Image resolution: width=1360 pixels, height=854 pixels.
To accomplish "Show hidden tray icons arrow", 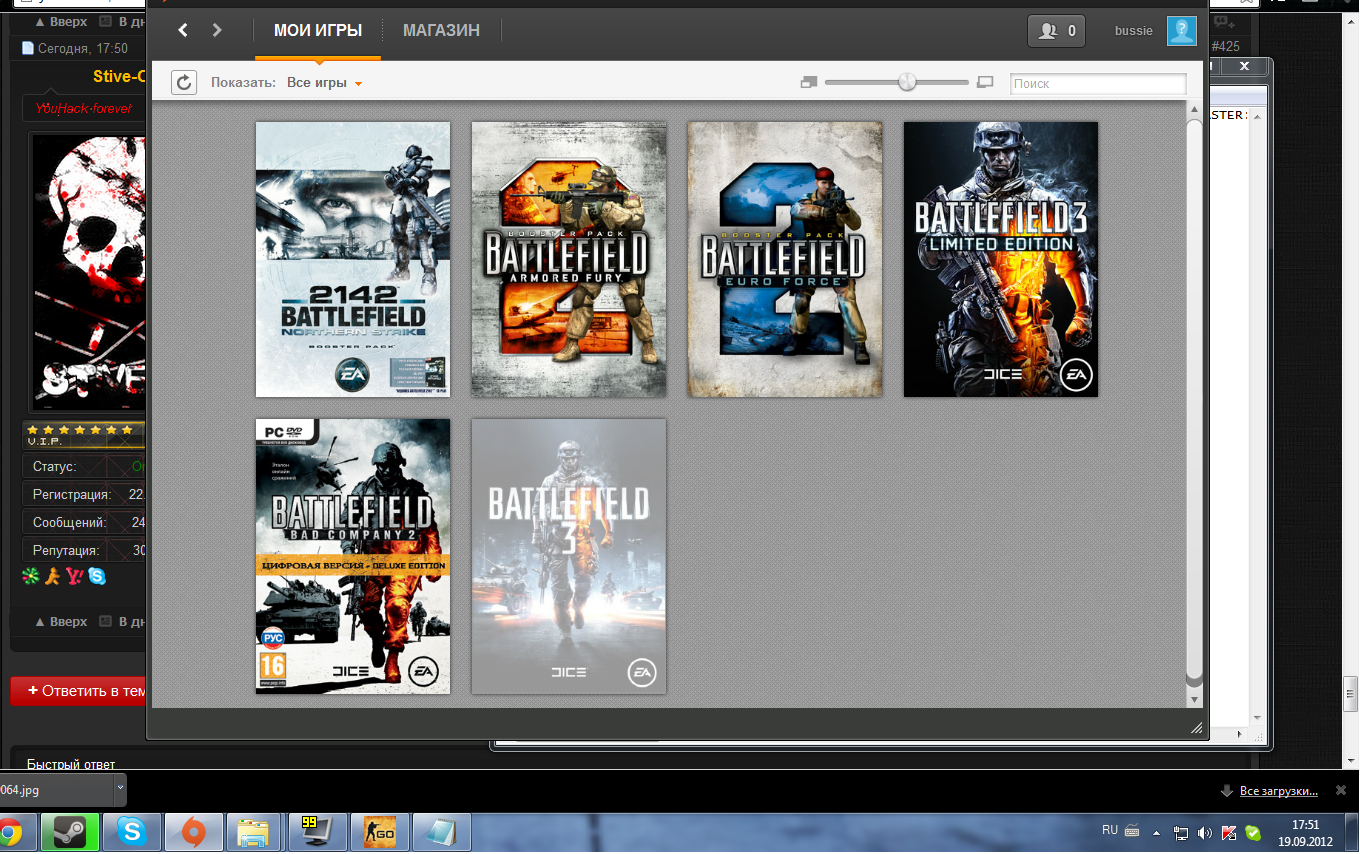I will (1157, 832).
